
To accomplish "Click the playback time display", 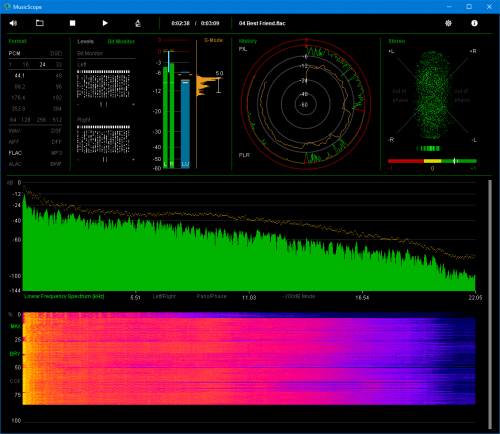I will tap(195, 23).
